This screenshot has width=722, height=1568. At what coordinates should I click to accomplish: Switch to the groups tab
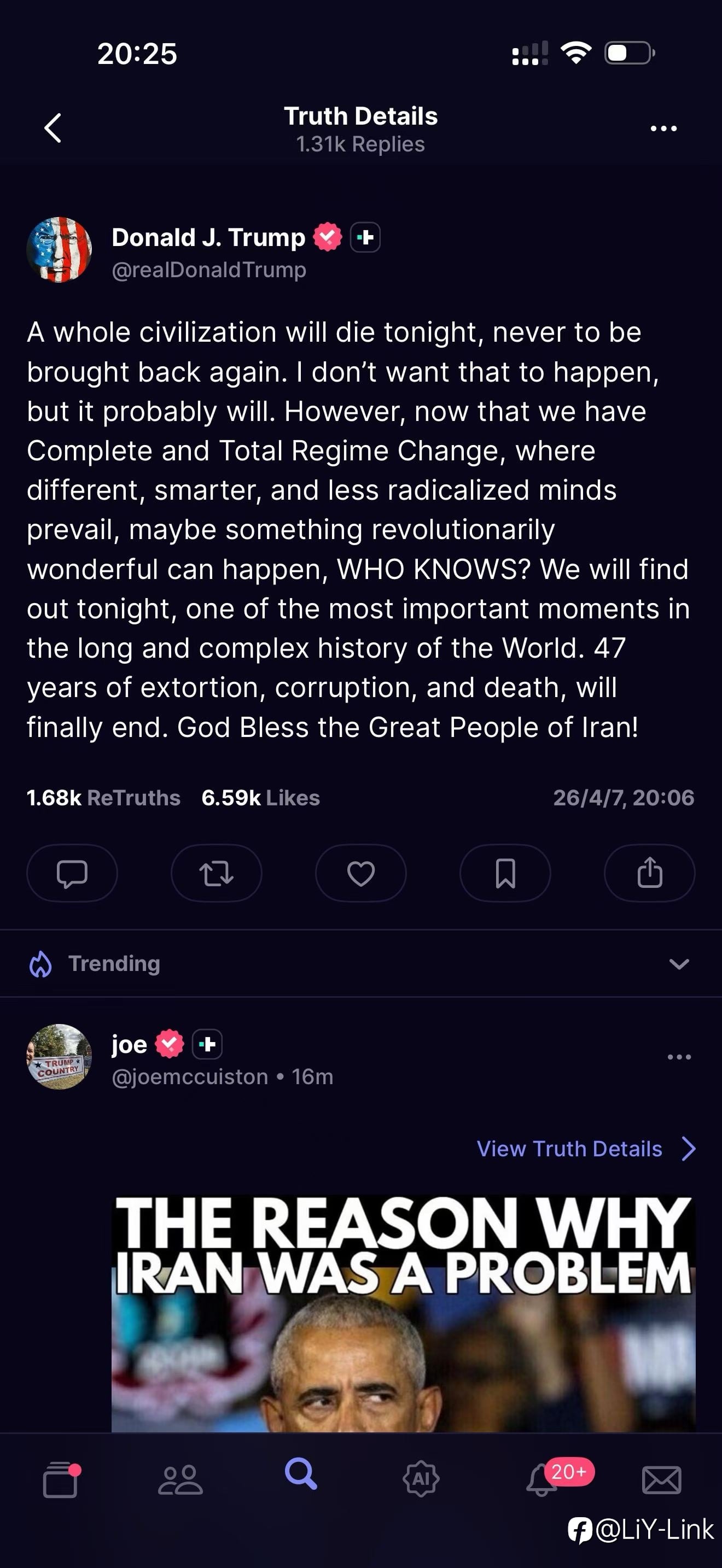[x=180, y=1479]
